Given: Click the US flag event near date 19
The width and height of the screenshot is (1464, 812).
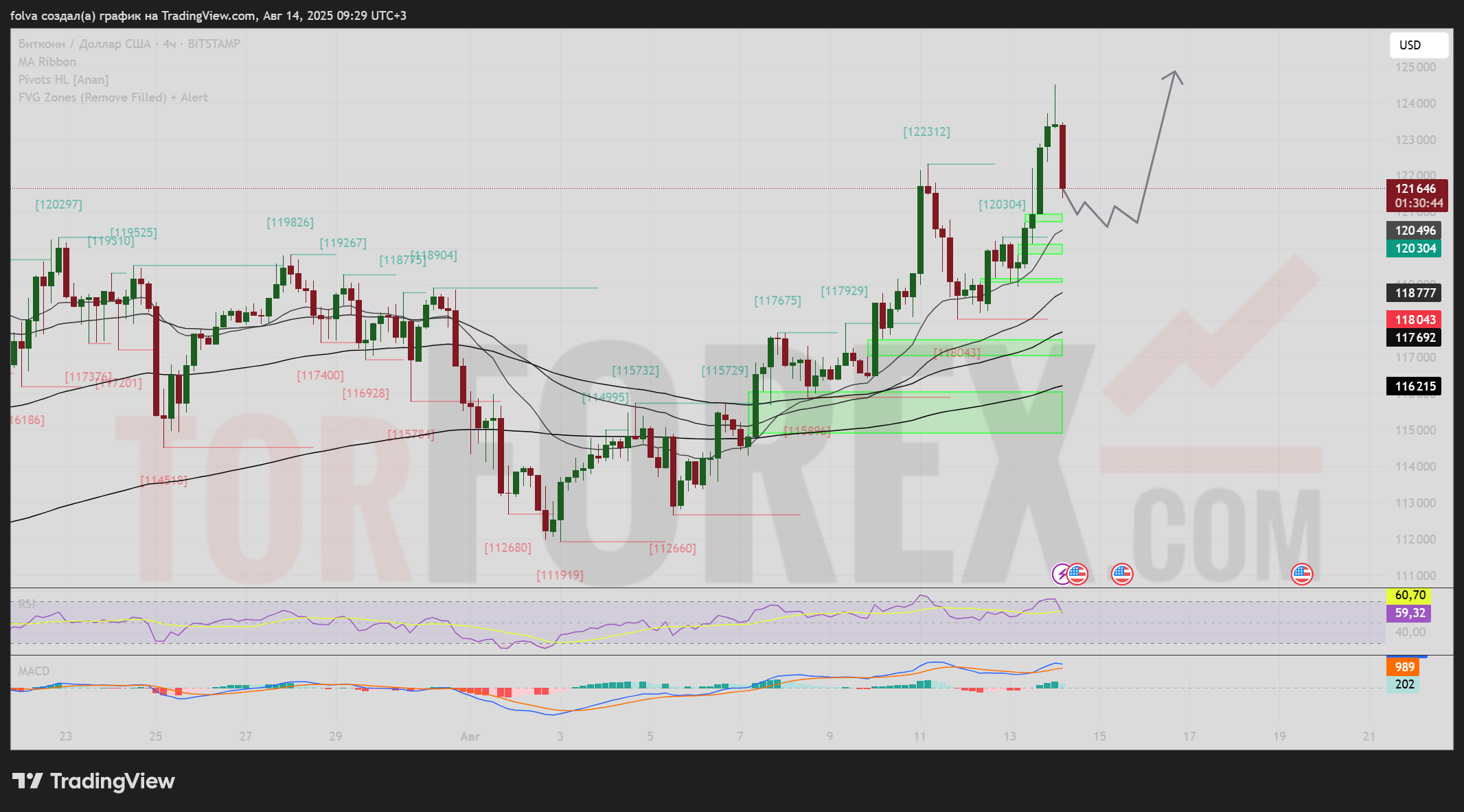Looking at the screenshot, I should pos(1301,574).
